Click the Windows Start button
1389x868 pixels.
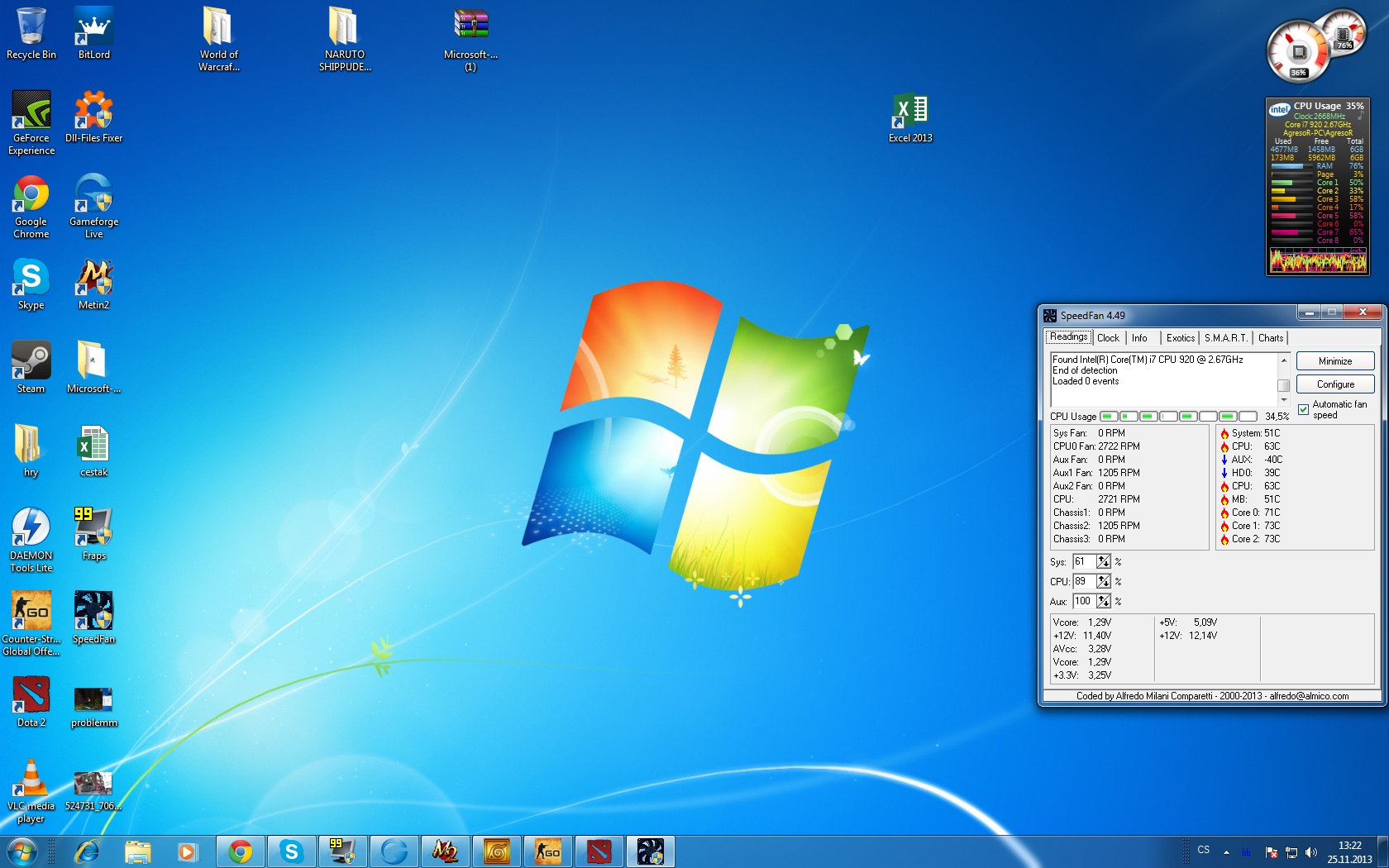[21, 851]
